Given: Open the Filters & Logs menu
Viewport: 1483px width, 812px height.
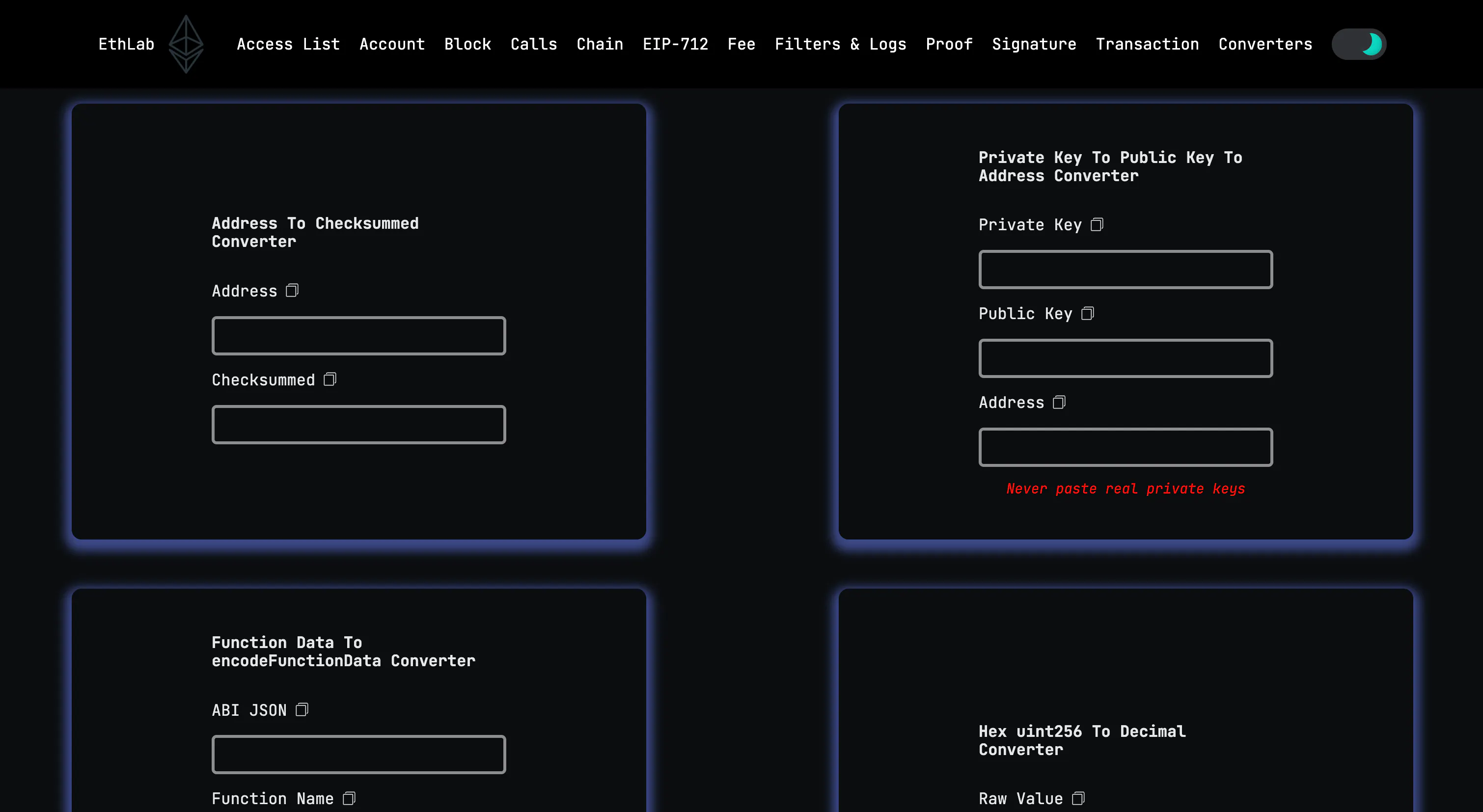Looking at the screenshot, I should 841,44.
